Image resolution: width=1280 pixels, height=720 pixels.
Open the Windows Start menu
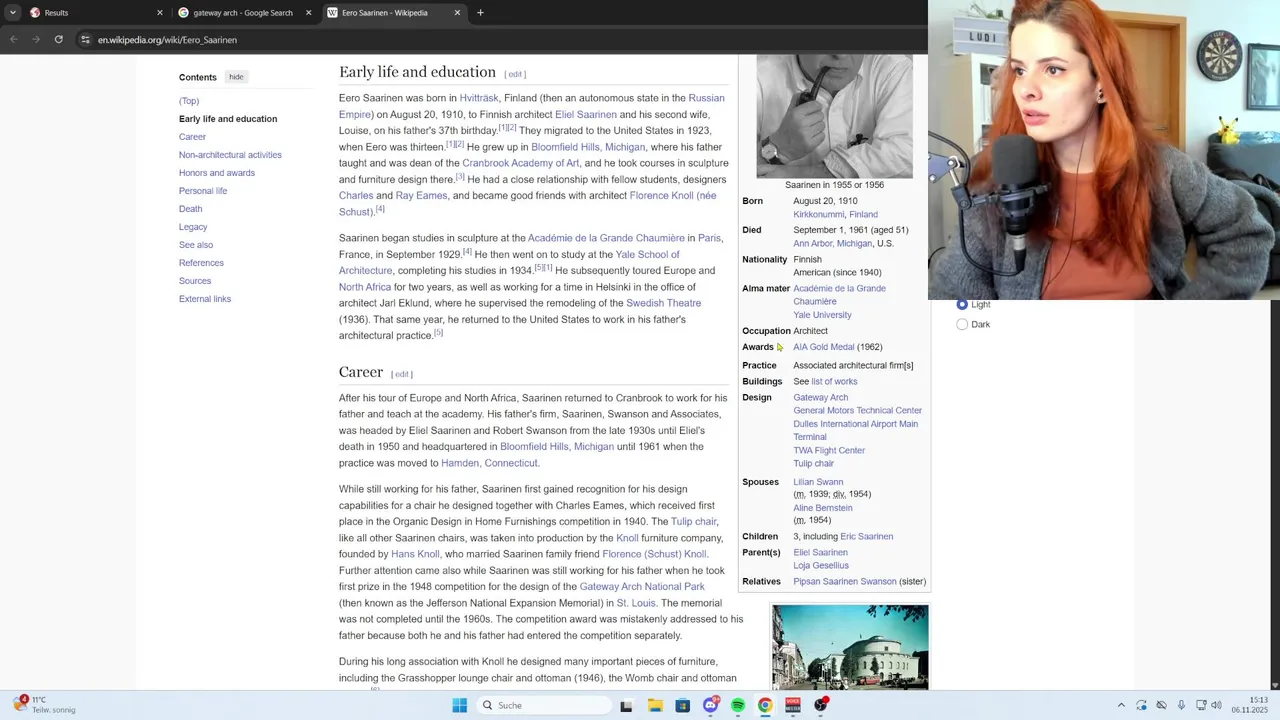(459, 705)
